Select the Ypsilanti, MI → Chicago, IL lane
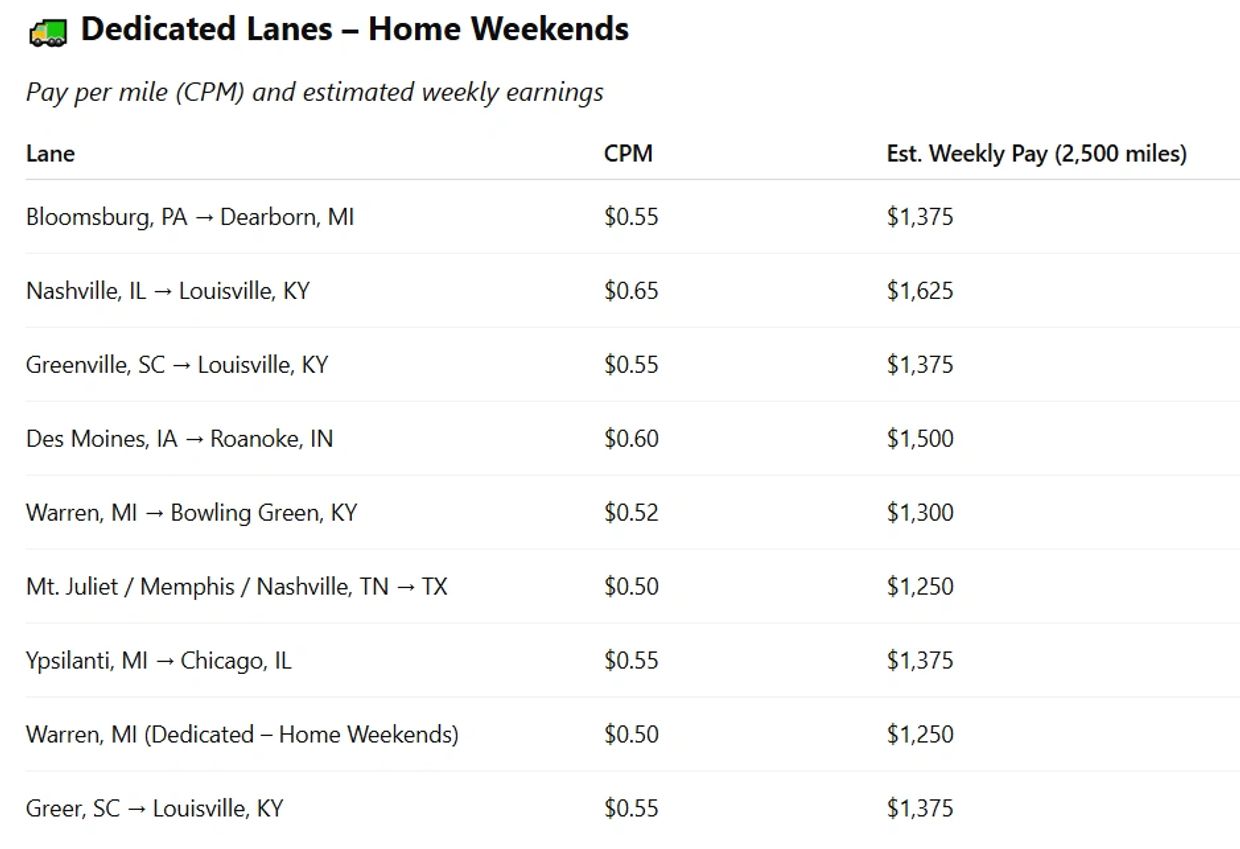The width and height of the screenshot is (1240, 849). (x=159, y=661)
